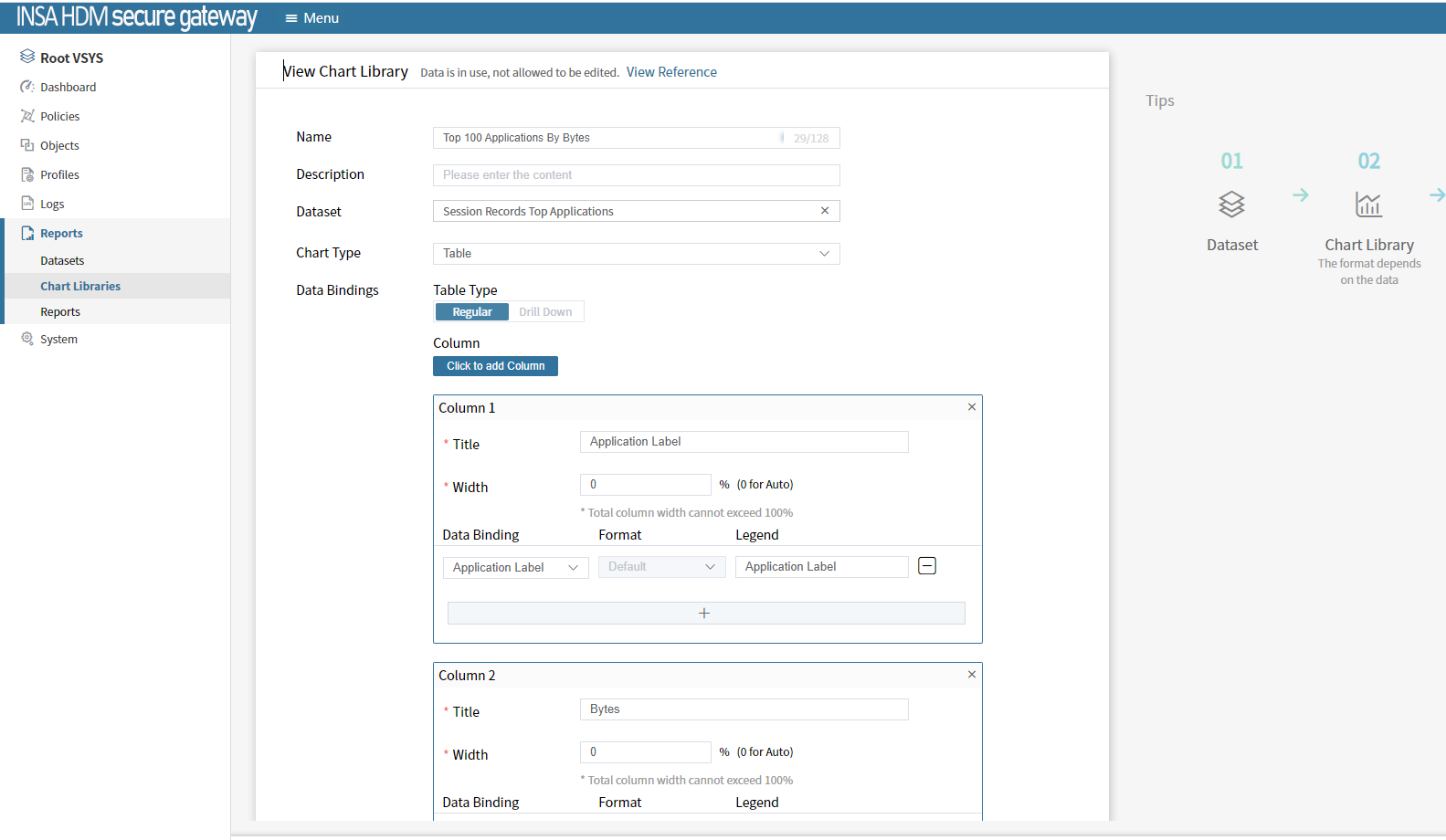Open the top Menu
Image resolution: width=1446 pixels, height=840 pixels.
tap(311, 18)
